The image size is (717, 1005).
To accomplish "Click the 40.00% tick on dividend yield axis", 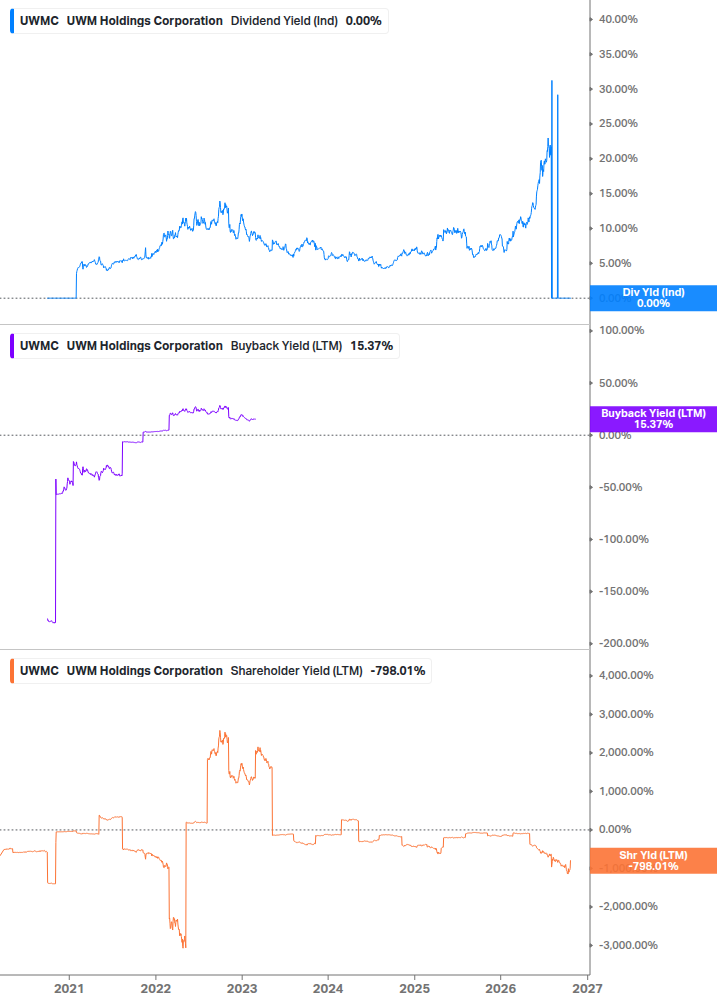I will pyautogui.click(x=618, y=19).
